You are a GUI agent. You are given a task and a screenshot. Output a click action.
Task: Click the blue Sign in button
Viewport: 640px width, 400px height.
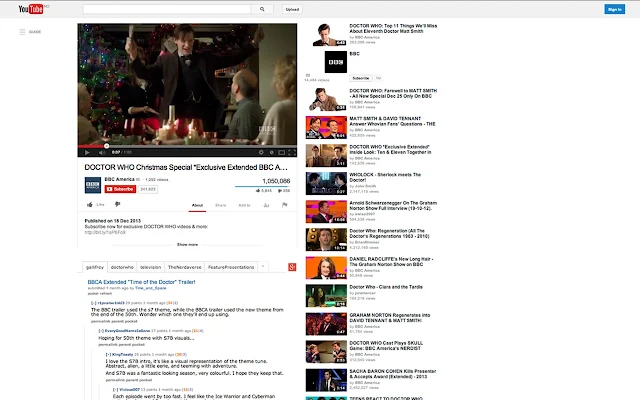614,9
